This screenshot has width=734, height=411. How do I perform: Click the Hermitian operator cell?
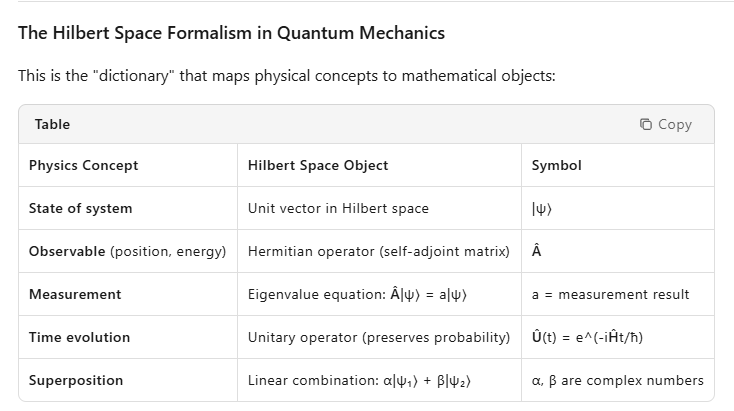379,251
